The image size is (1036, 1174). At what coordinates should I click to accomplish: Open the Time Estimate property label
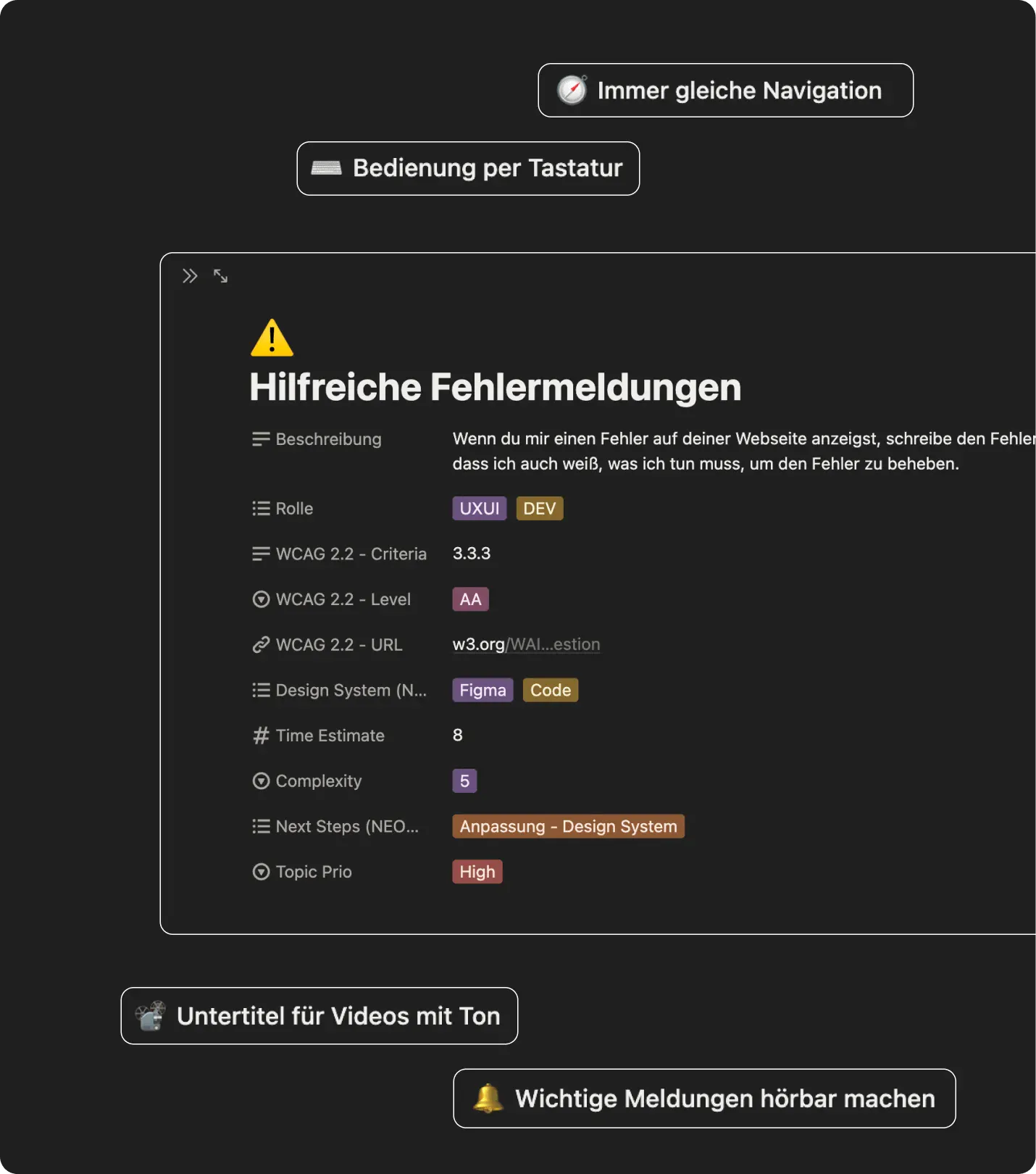[x=330, y=736]
